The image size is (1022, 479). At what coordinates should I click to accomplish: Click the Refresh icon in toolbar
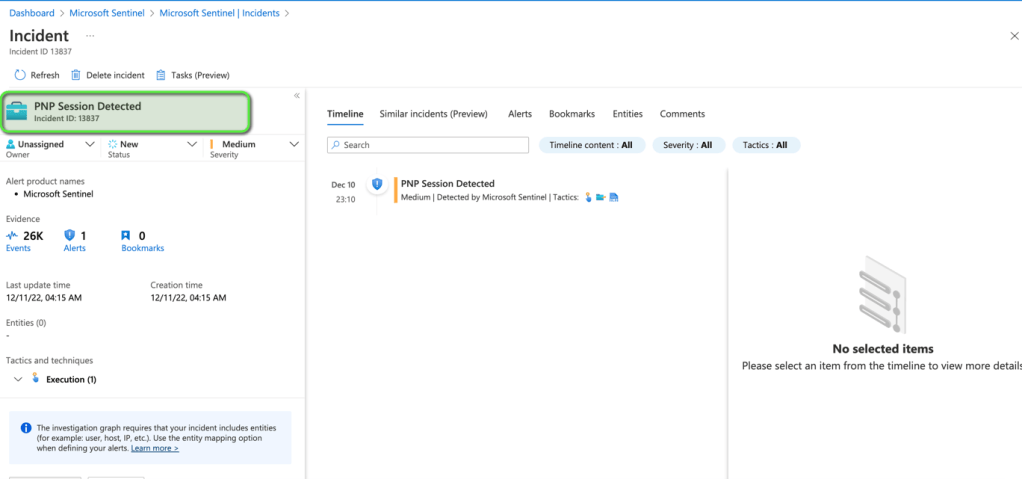coord(20,75)
